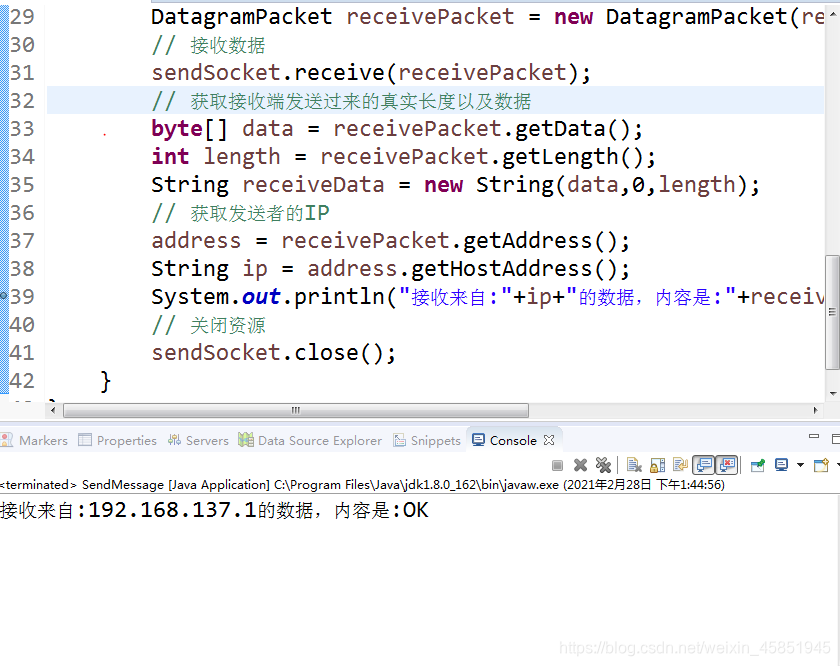Switch to the Console tab
This screenshot has height=666, width=840.
[x=513, y=440]
